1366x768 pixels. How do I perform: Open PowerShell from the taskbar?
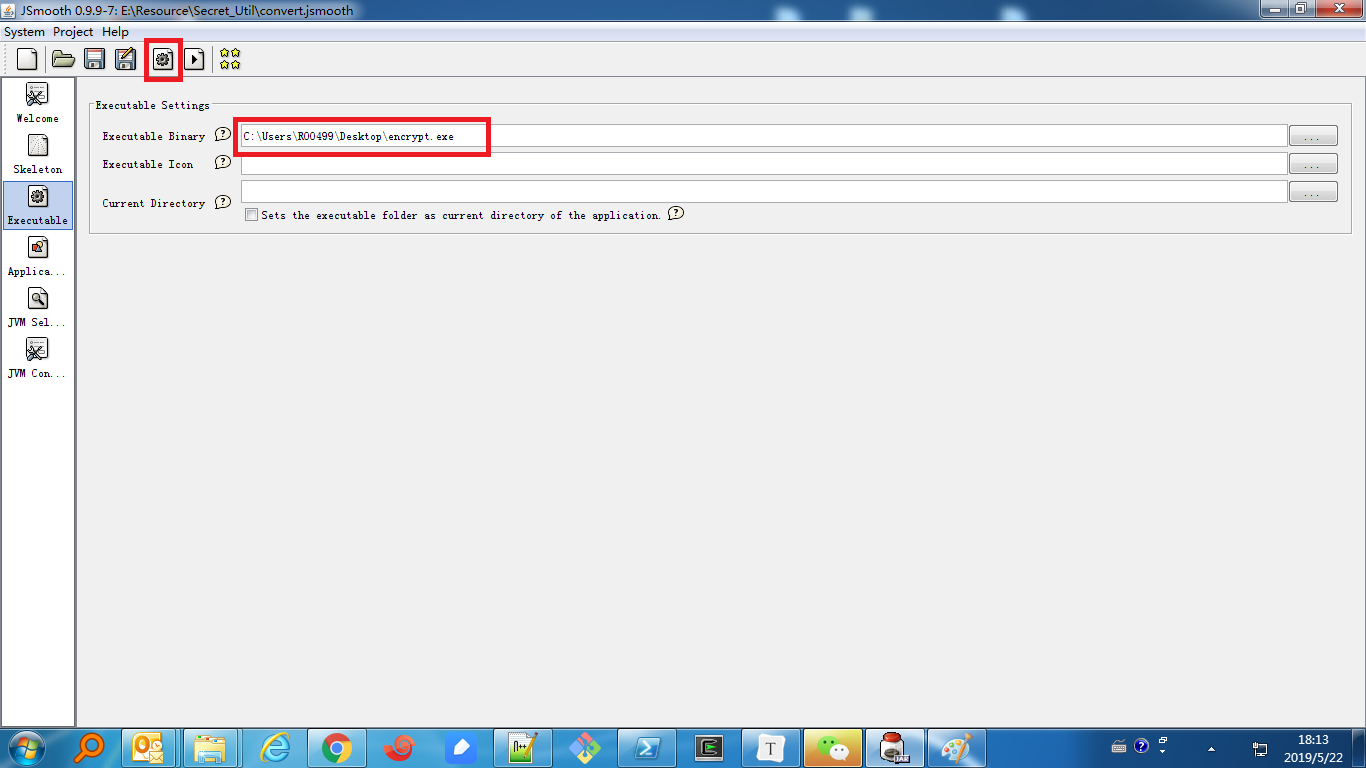point(647,747)
